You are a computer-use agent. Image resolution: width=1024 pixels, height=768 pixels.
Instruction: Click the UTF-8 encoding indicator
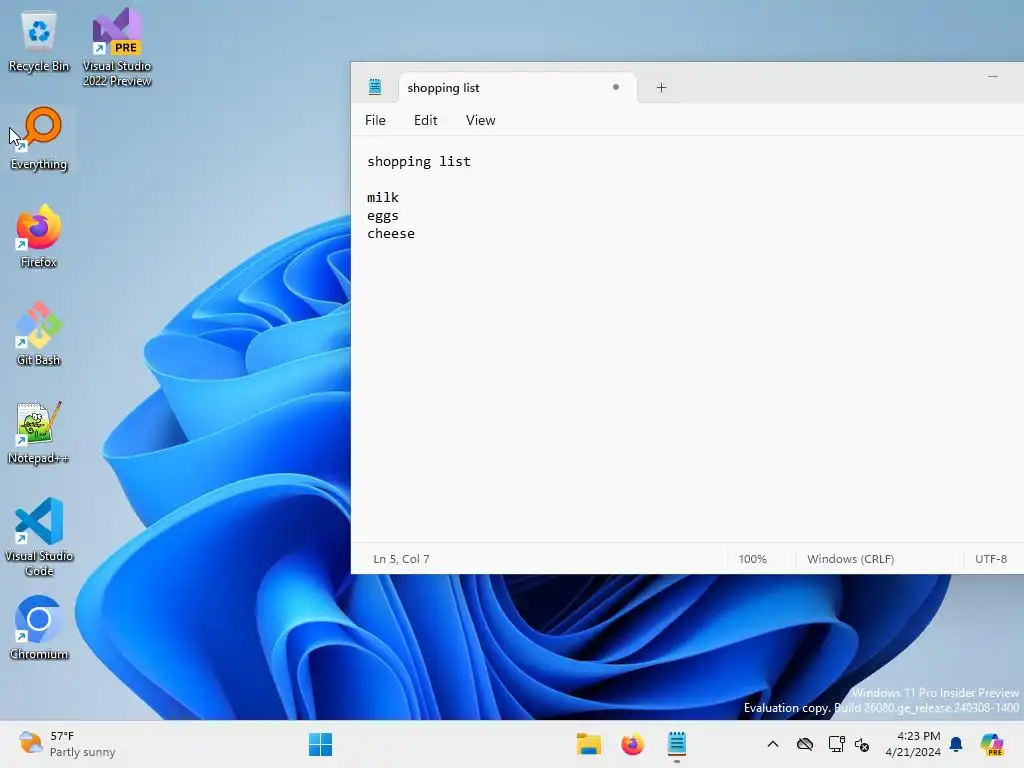(991, 559)
